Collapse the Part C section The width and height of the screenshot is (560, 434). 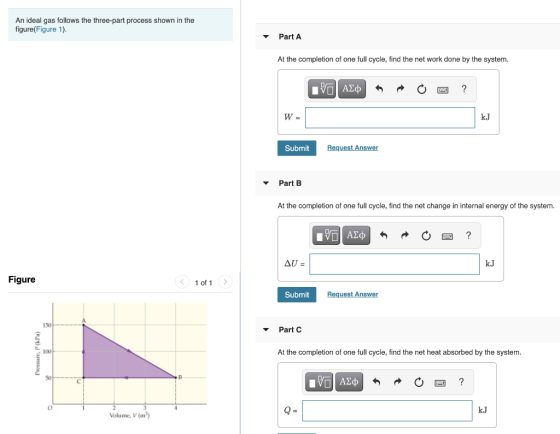(x=266, y=329)
